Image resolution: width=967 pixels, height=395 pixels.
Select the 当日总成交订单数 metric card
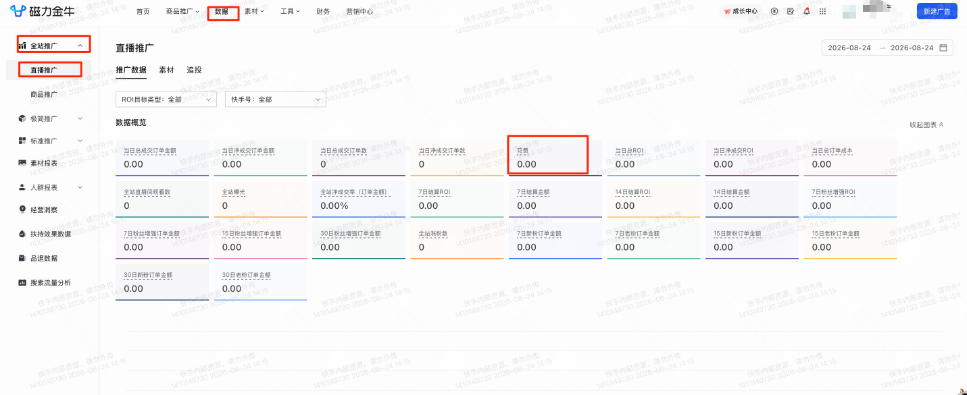point(359,157)
